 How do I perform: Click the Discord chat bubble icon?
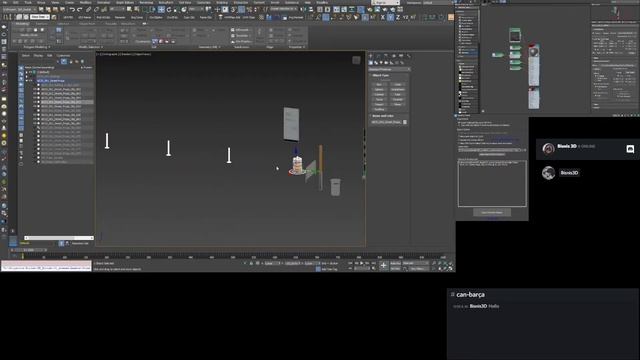pos(630,149)
